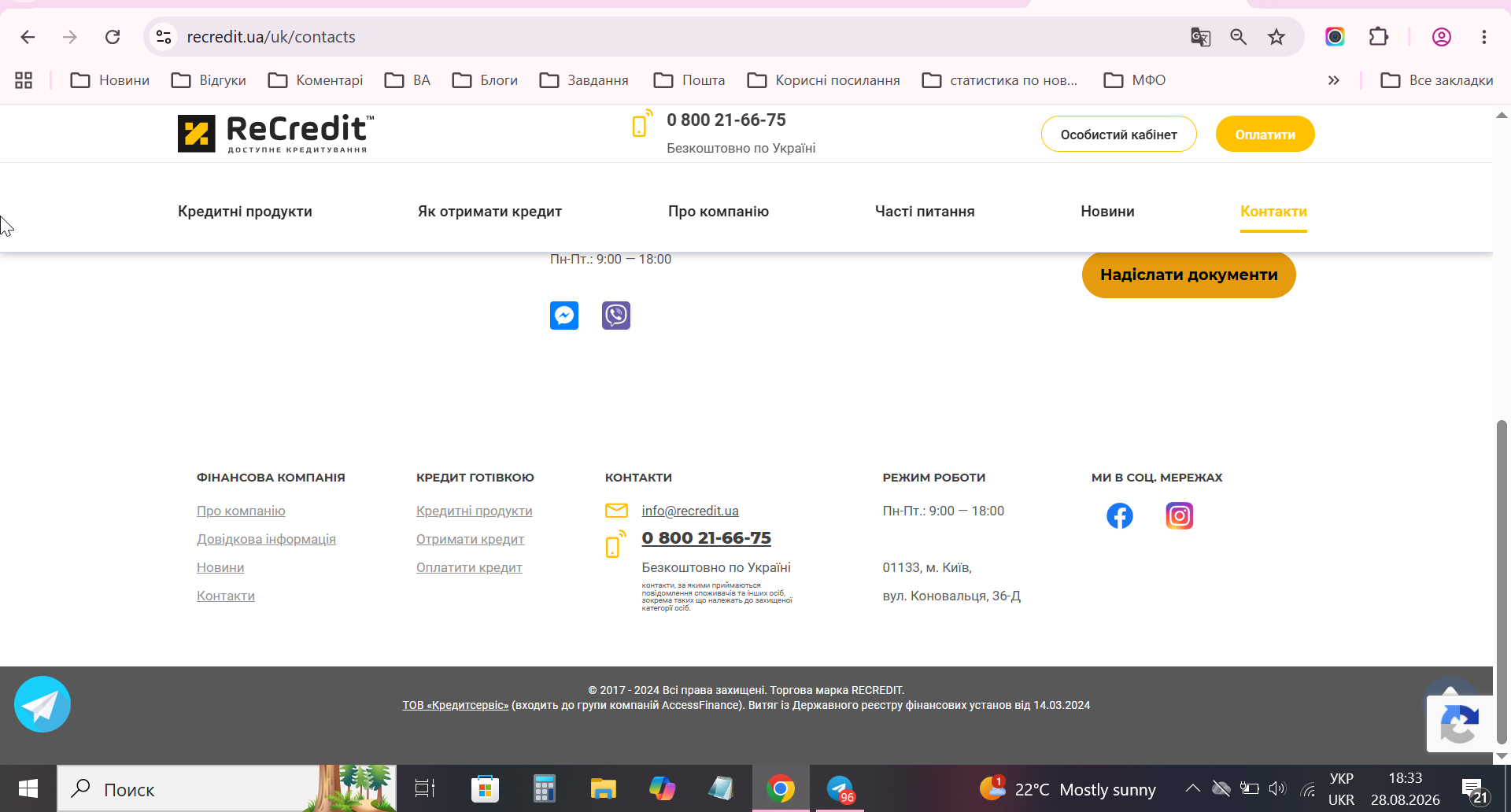Open the Facebook page icon in footer
This screenshot has width=1511, height=812.
1120,516
